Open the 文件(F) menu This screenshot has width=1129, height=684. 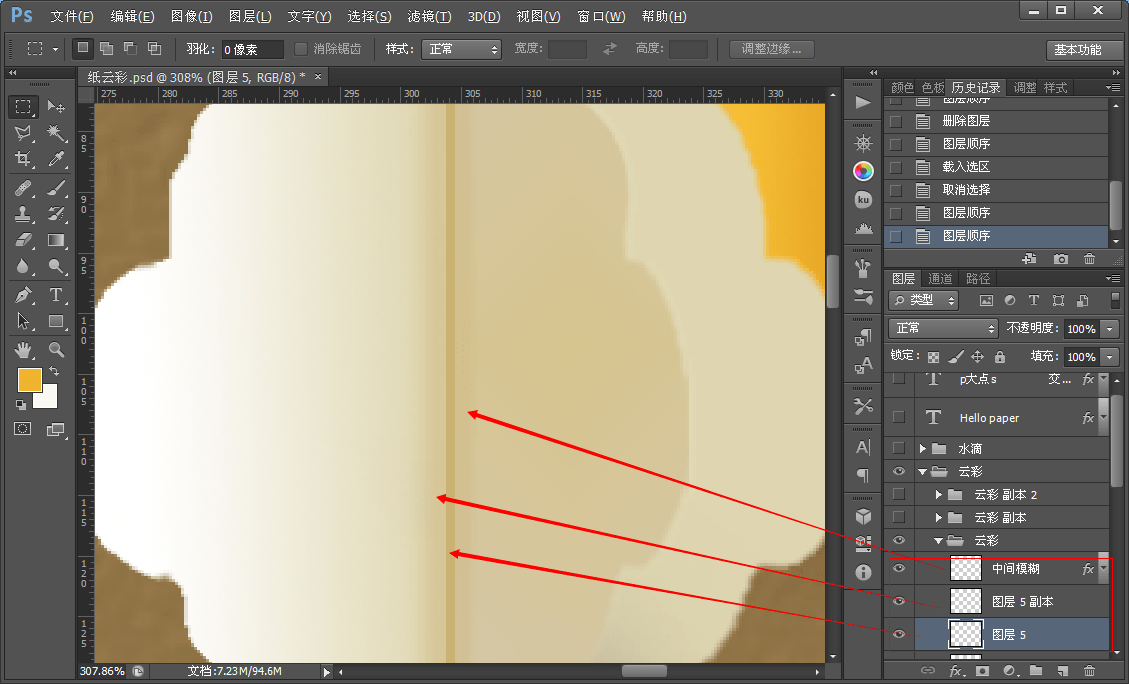(72, 16)
